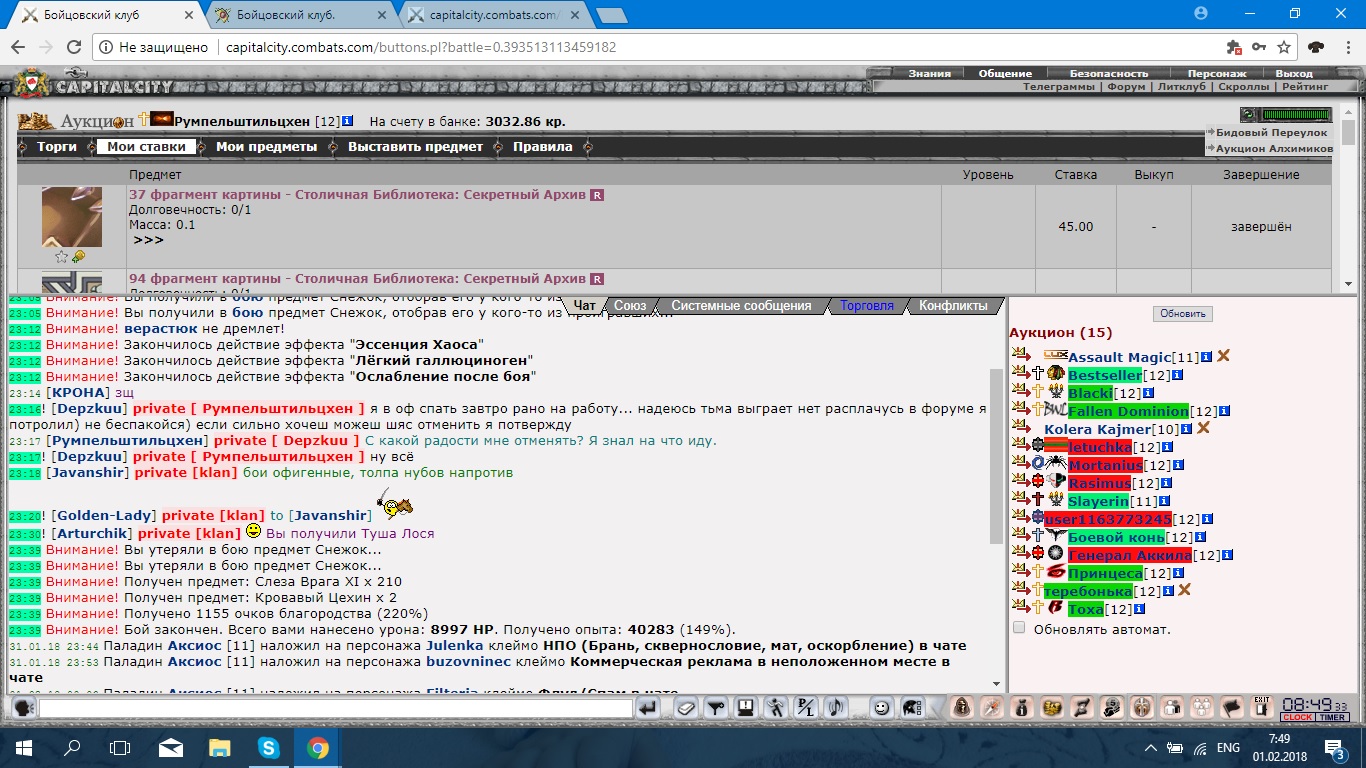Open 37 фрагмент картины item link
This screenshot has width=1366, height=768.
(357, 195)
